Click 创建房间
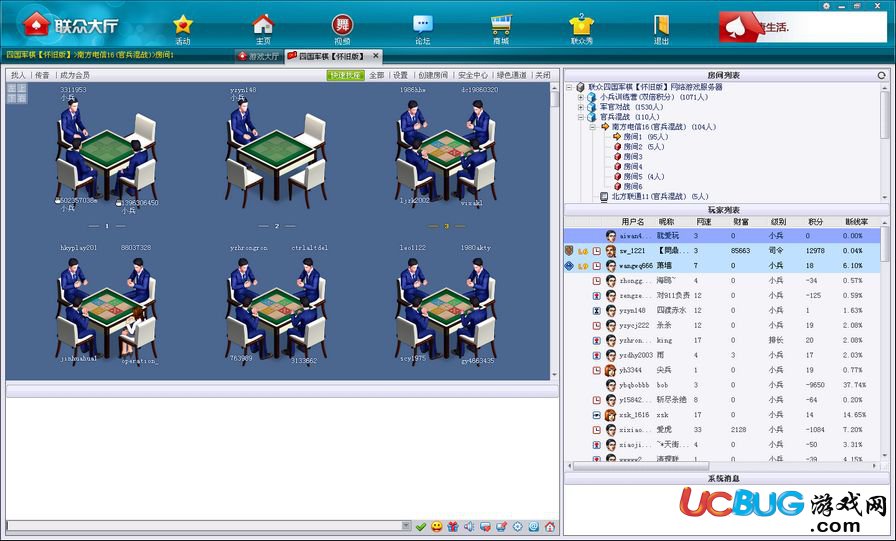This screenshot has height=541, width=896. click(433, 75)
